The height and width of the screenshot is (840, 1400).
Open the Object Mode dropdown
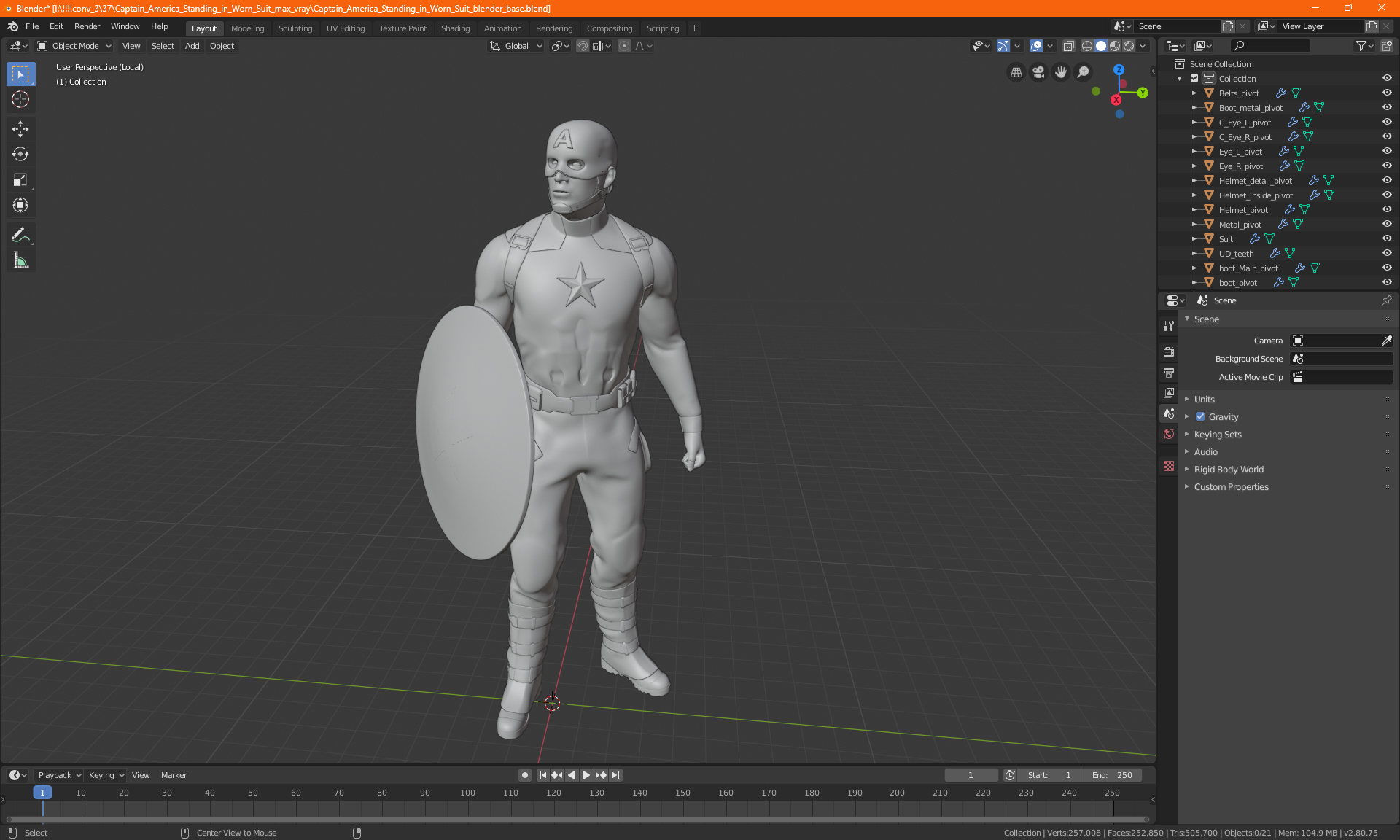tap(74, 46)
